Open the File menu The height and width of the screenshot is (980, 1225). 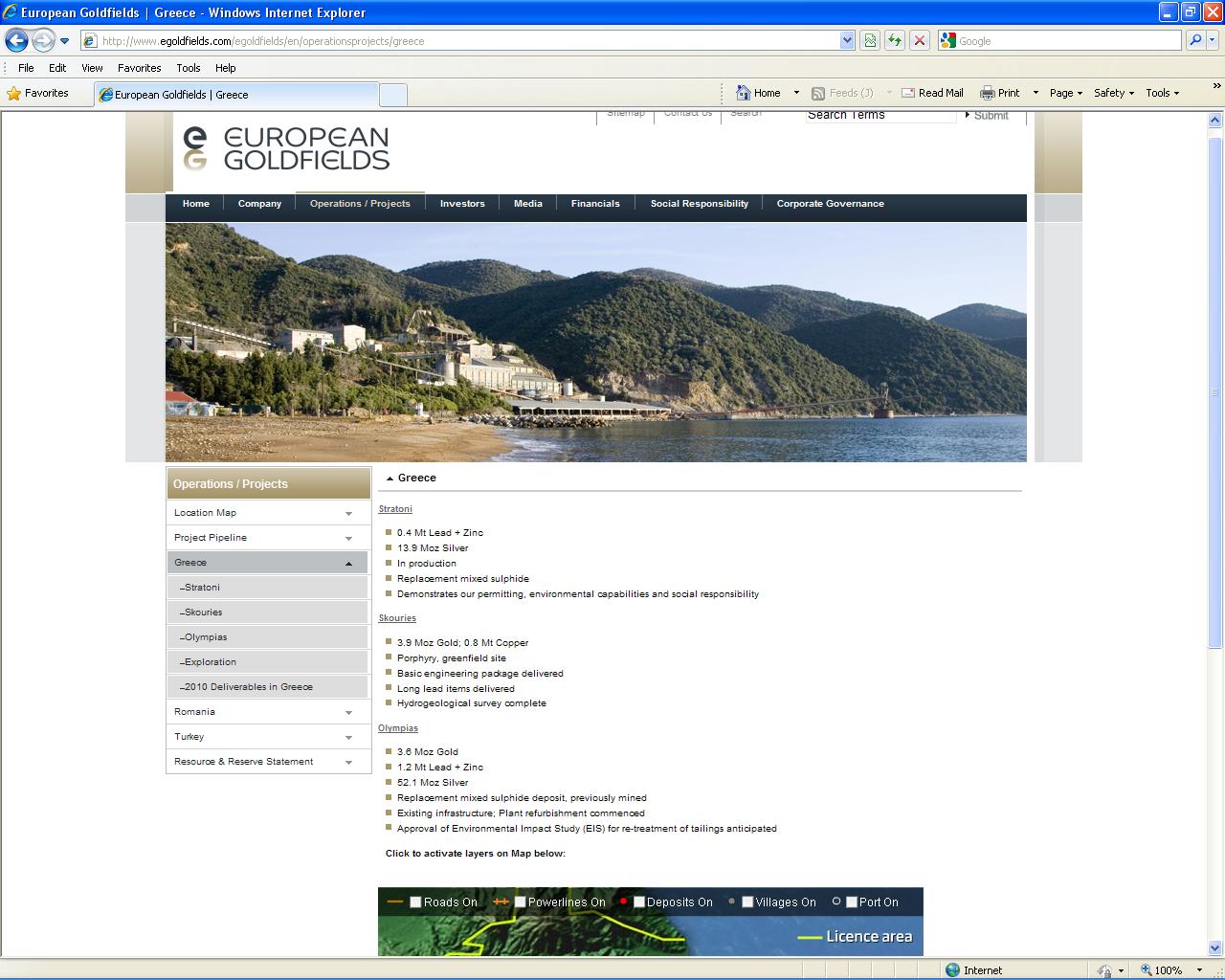(26, 68)
